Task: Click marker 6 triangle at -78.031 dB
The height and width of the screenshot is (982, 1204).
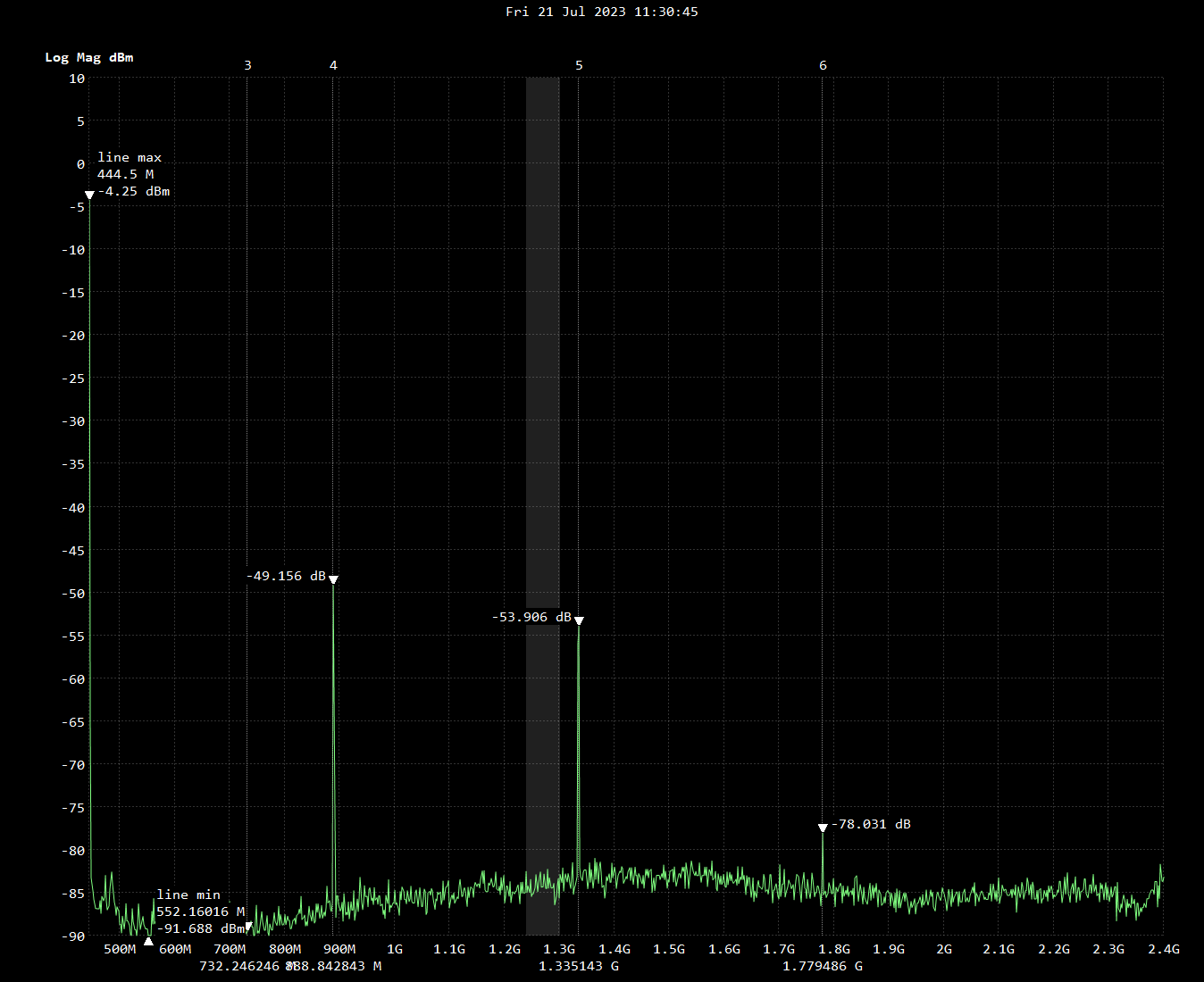Action: click(x=823, y=828)
